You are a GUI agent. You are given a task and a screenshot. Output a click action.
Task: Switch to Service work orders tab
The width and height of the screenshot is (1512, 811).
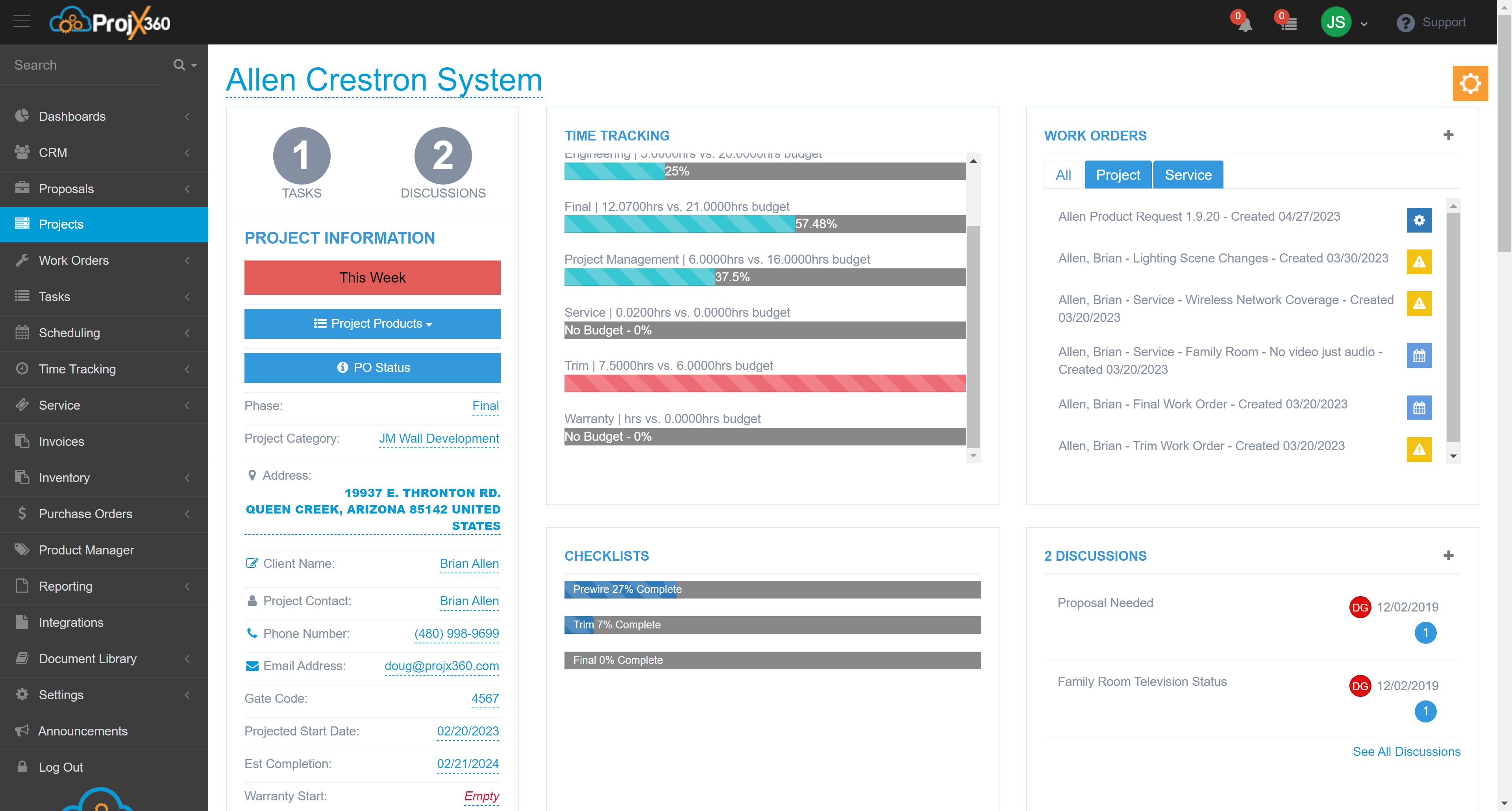click(1187, 175)
